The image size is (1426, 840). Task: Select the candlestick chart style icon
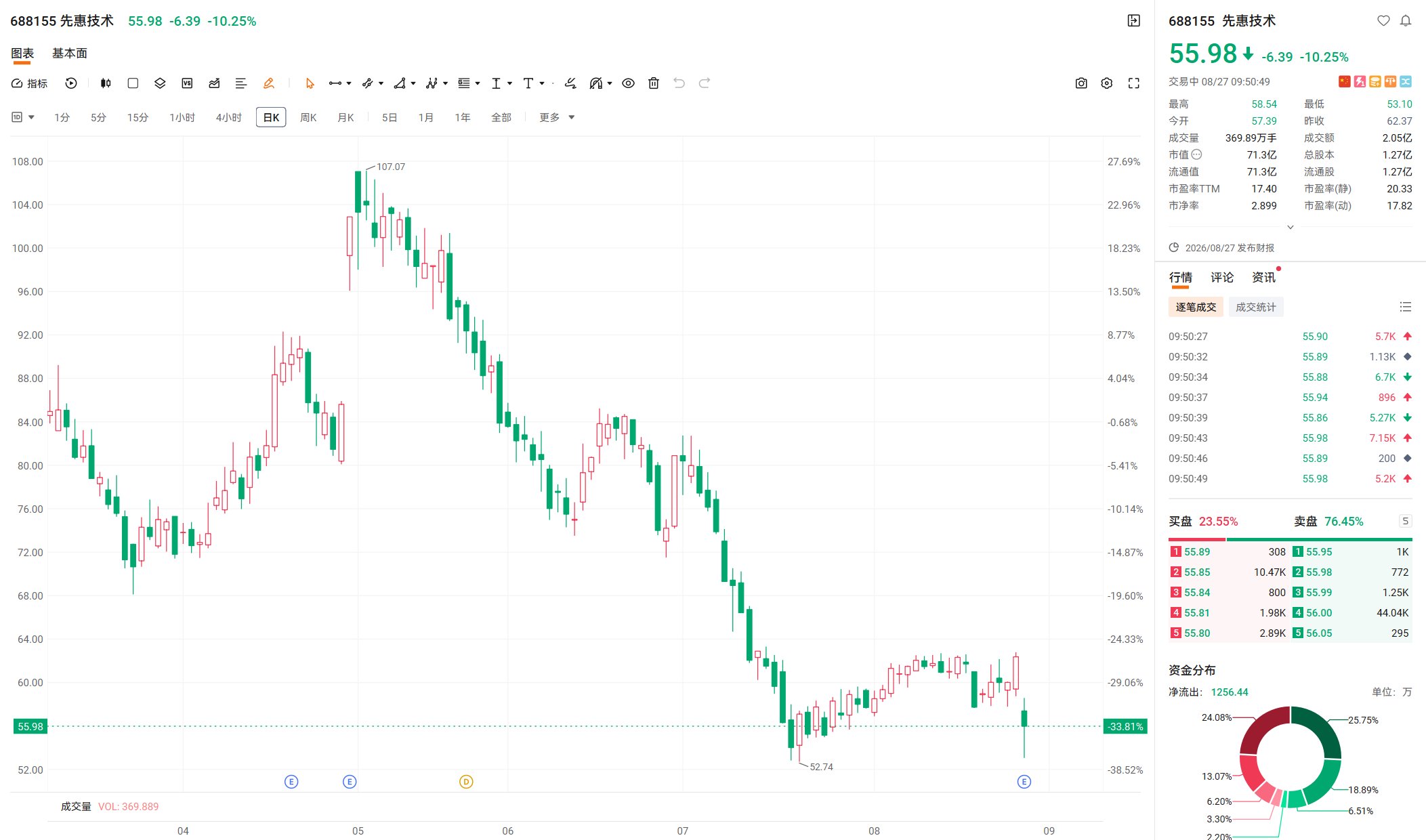tap(106, 83)
